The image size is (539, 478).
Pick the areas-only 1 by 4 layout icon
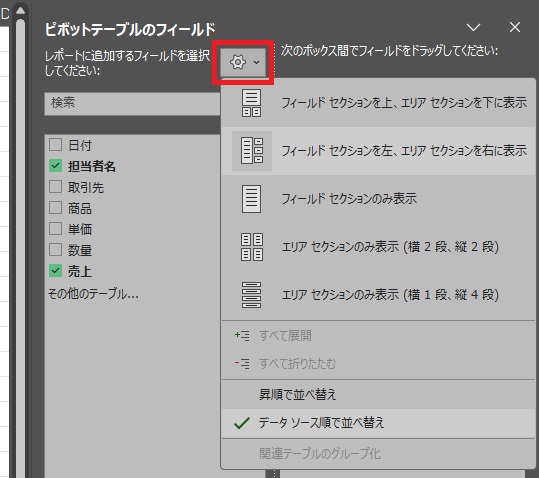point(251,294)
